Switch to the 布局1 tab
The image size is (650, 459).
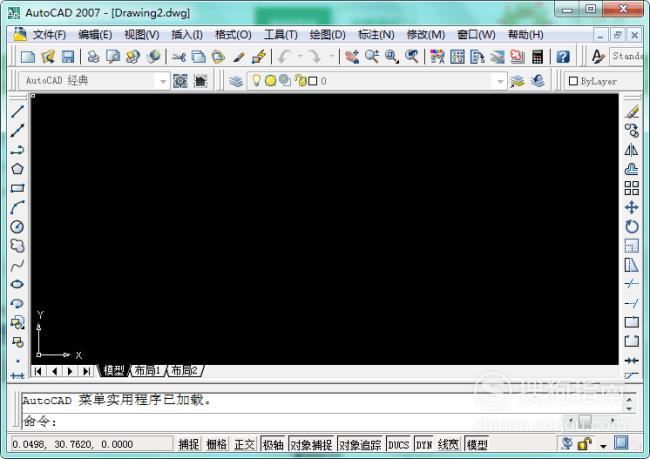(x=148, y=370)
